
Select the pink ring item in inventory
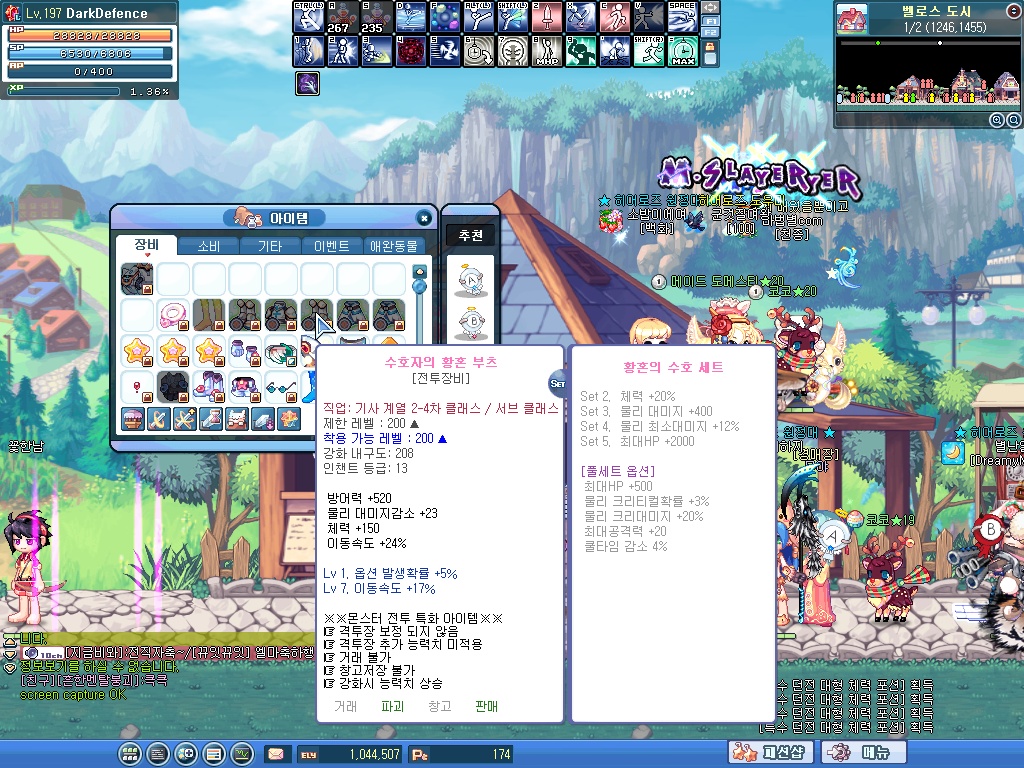tap(173, 315)
